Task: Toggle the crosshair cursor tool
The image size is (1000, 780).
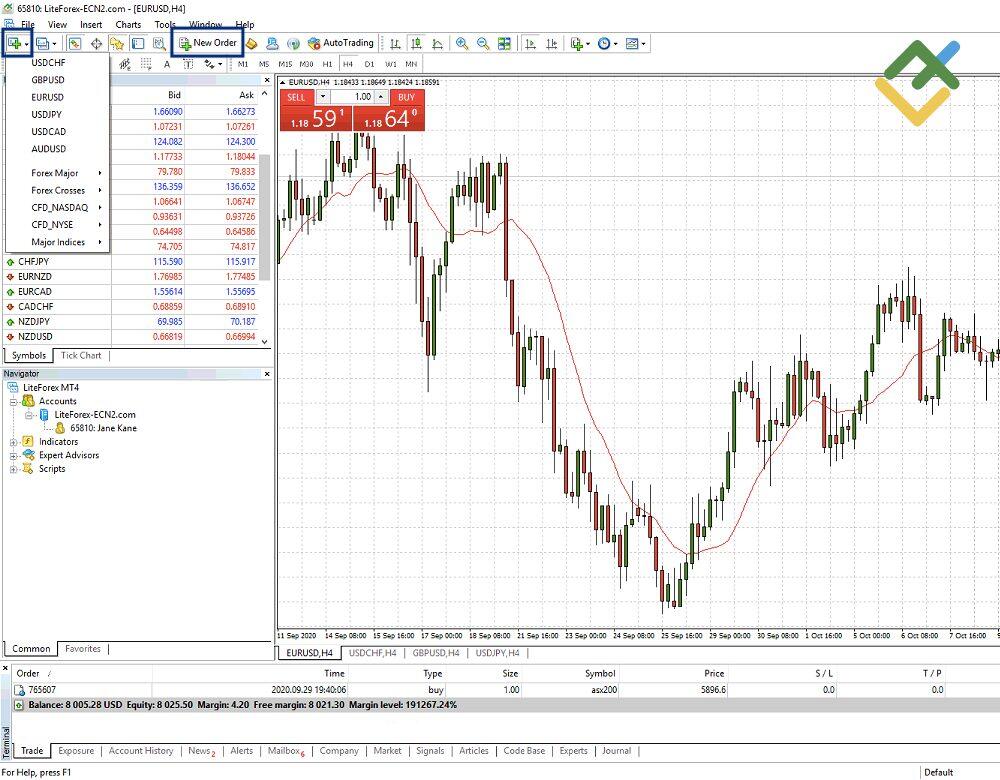Action: coord(96,43)
